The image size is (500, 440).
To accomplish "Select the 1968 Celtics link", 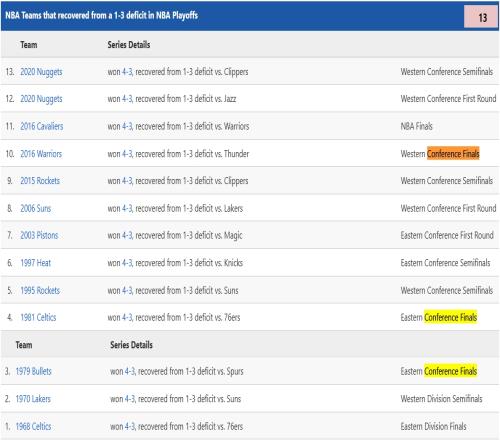I will [33, 426].
